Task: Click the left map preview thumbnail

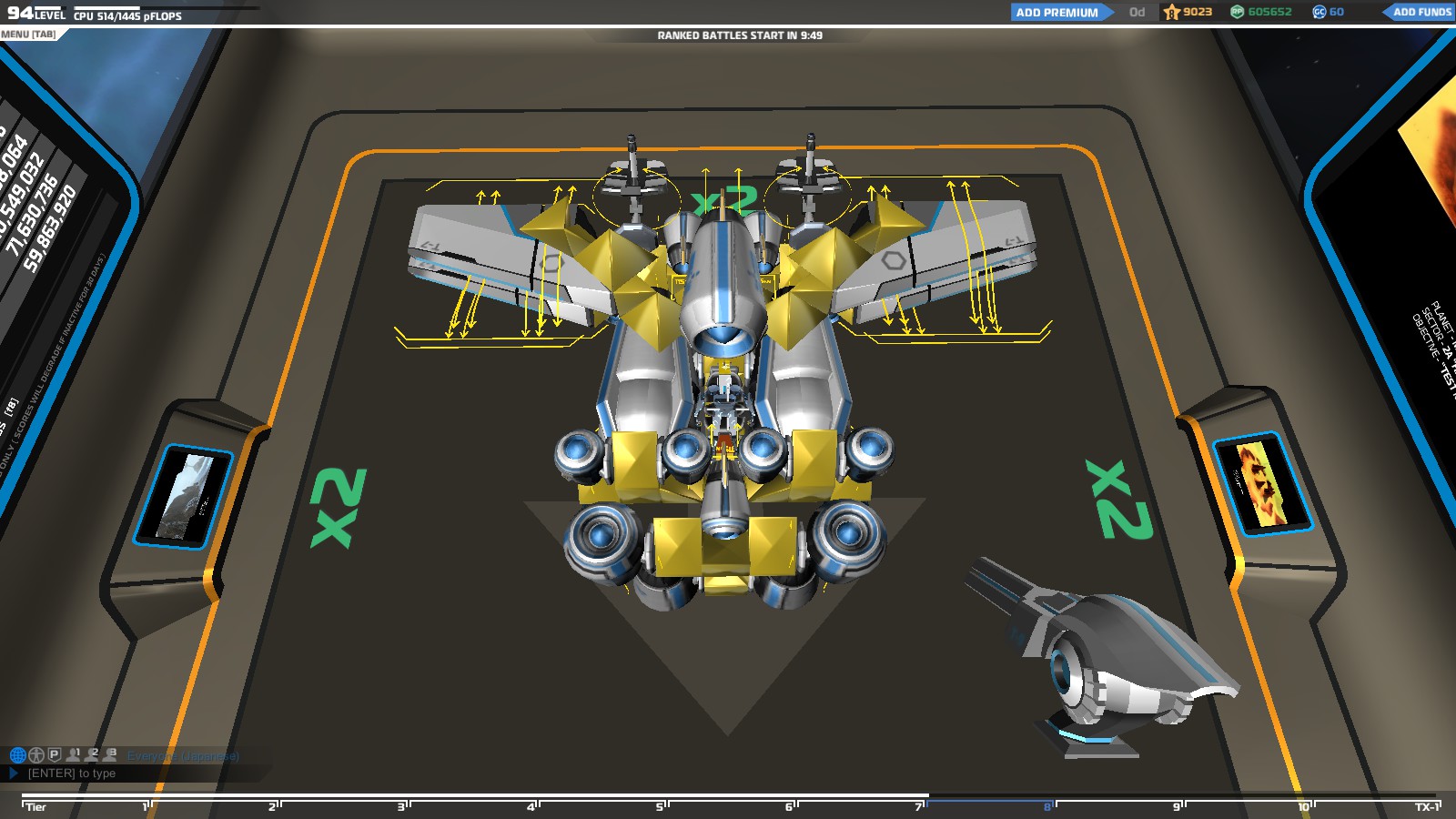Action: point(186,497)
